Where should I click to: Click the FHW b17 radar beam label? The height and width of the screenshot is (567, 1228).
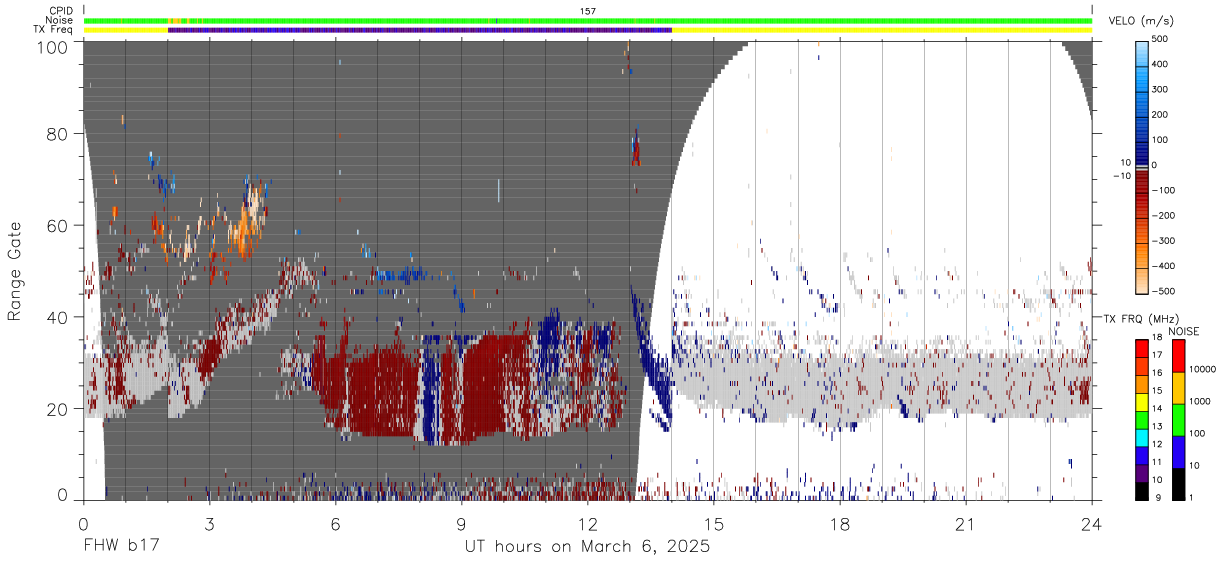coord(120,546)
